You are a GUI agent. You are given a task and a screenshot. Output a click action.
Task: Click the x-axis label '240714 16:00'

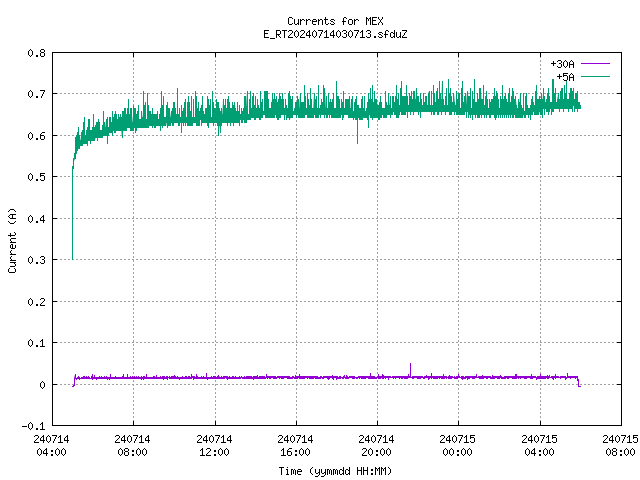pyautogui.click(x=295, y=445)
